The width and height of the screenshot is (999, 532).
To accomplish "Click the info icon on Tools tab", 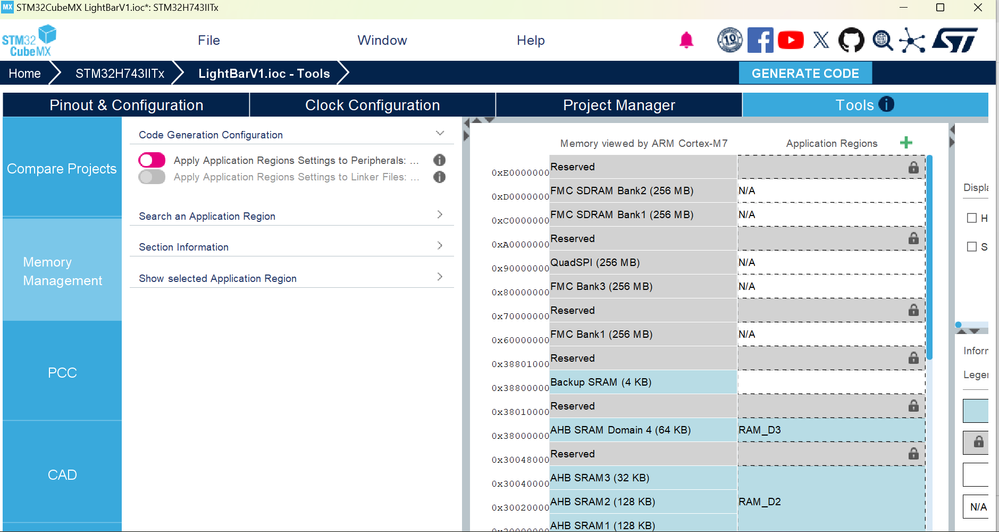I will tap(886, 104).
